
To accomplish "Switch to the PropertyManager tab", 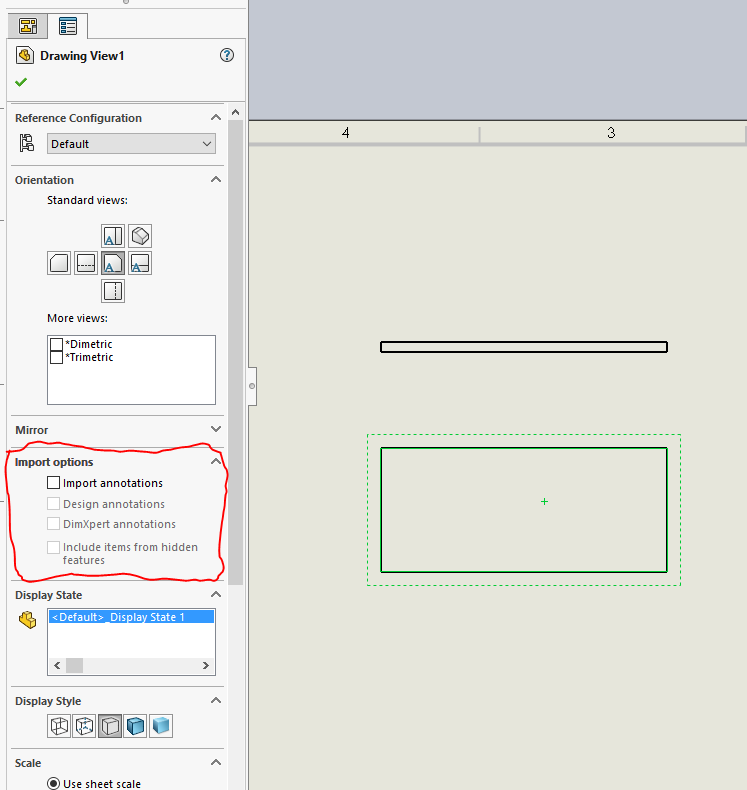I will tap(68, 26).
